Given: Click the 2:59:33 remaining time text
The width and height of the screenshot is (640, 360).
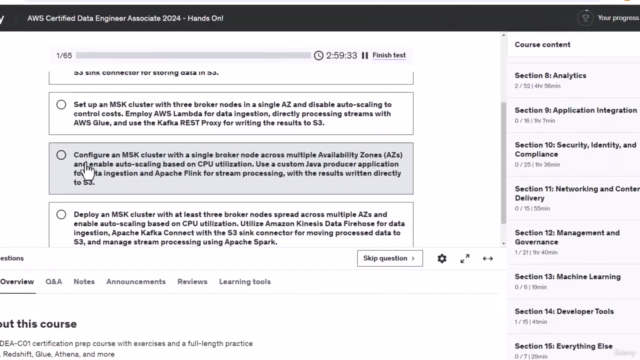Looking at the screenshot, I should click(x=341, y=56).
